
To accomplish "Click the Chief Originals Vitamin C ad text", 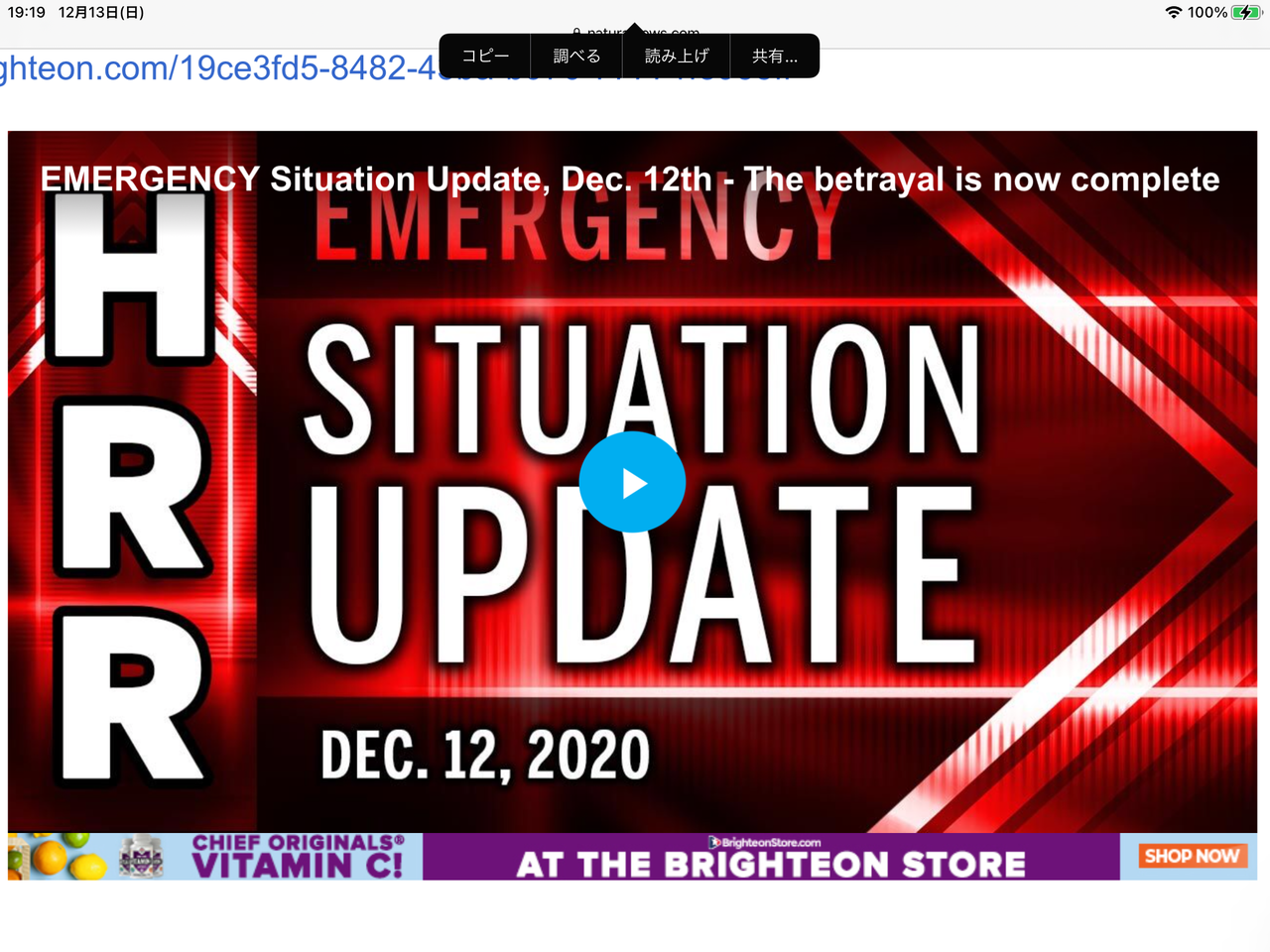I will tap(298, 857).
